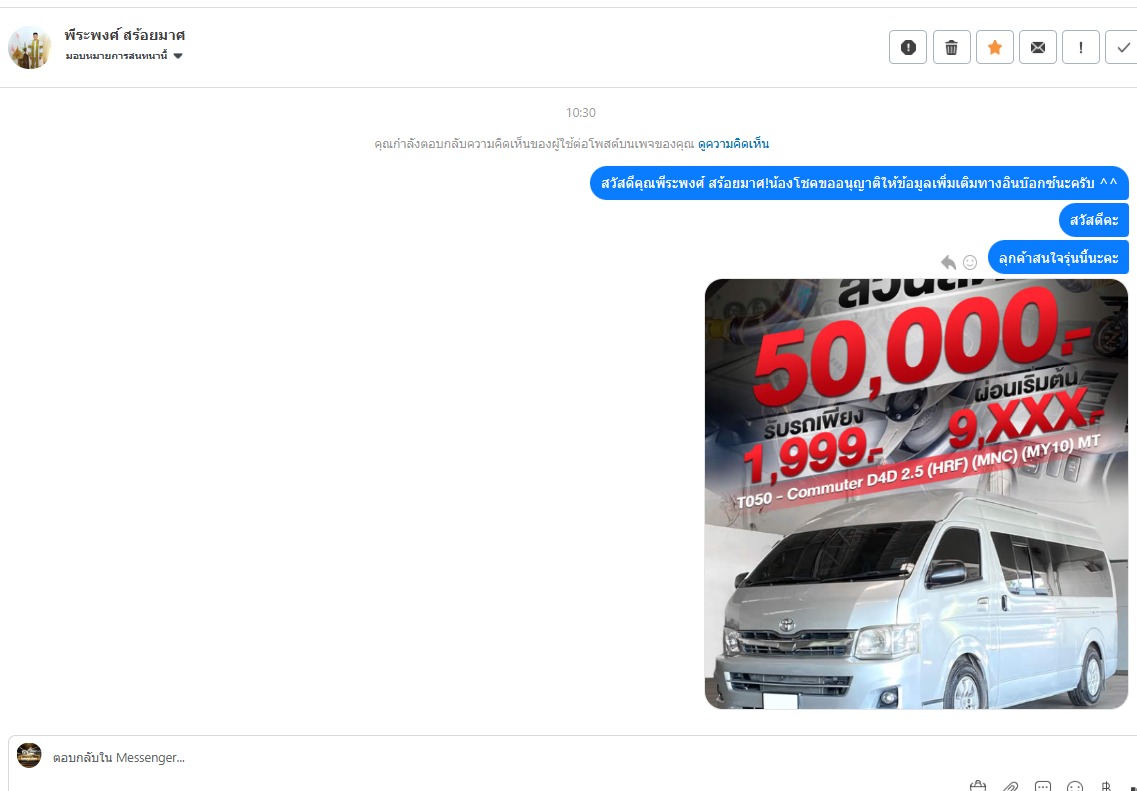The height and width of the screenshot is (791, 1137).
Task: Open the Commuter van promo image
Action: [x=917, y=494]
